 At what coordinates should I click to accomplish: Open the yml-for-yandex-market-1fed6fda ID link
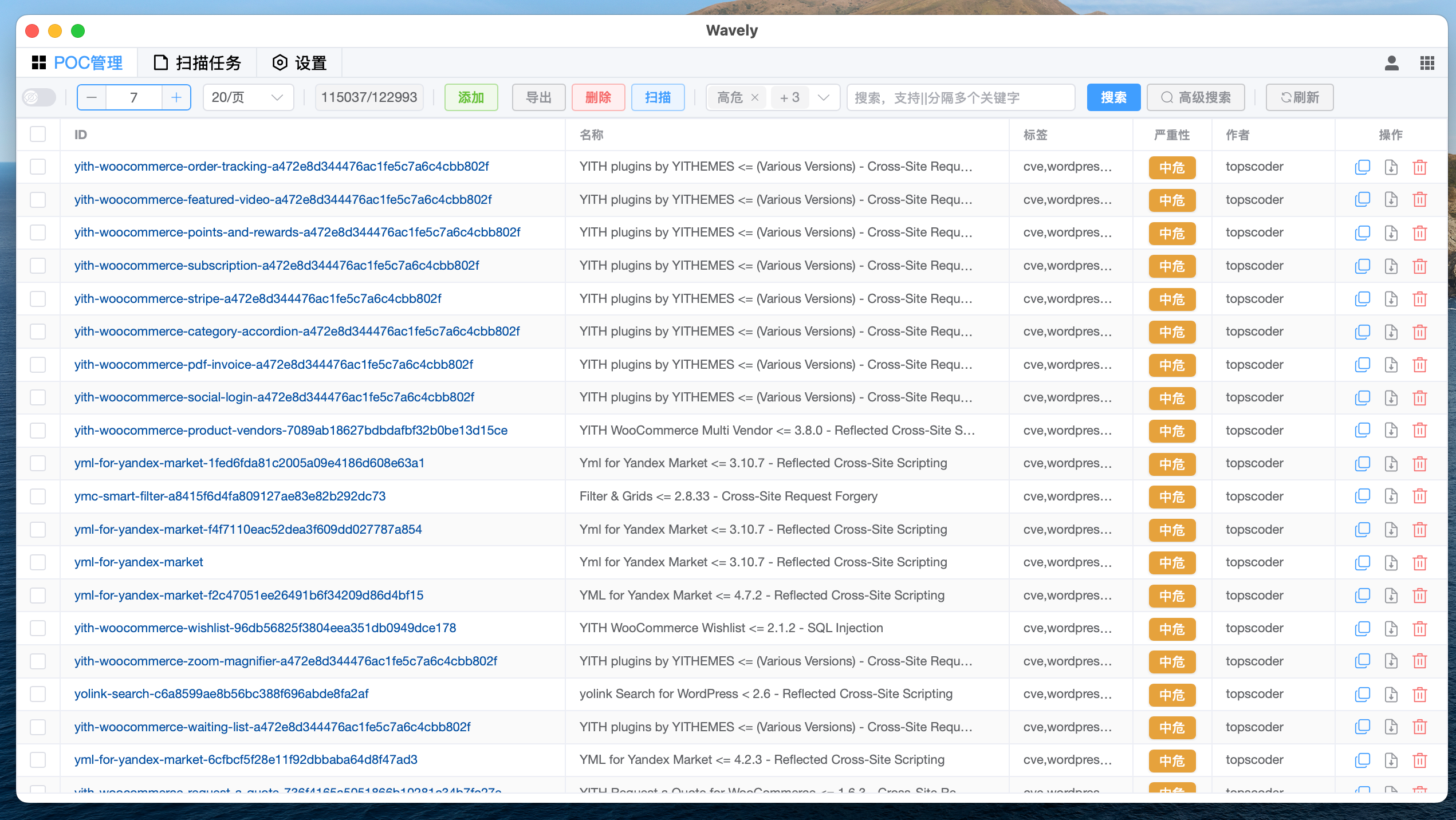(249, 463)
